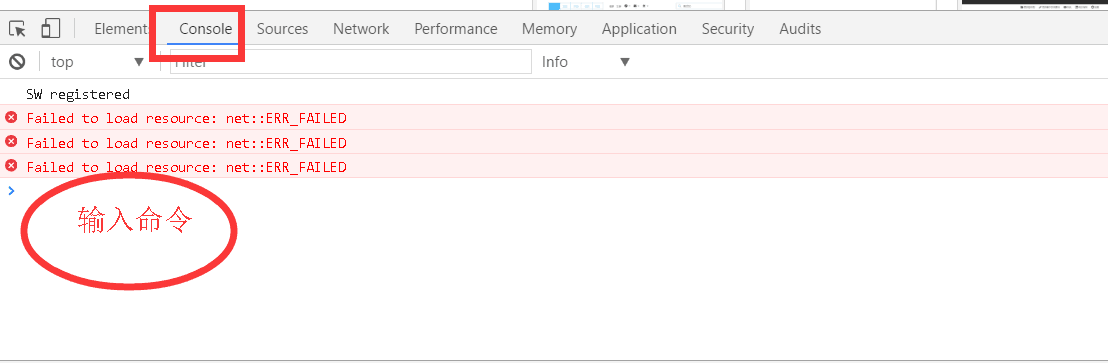Open the Application tab

click(640, 29)
